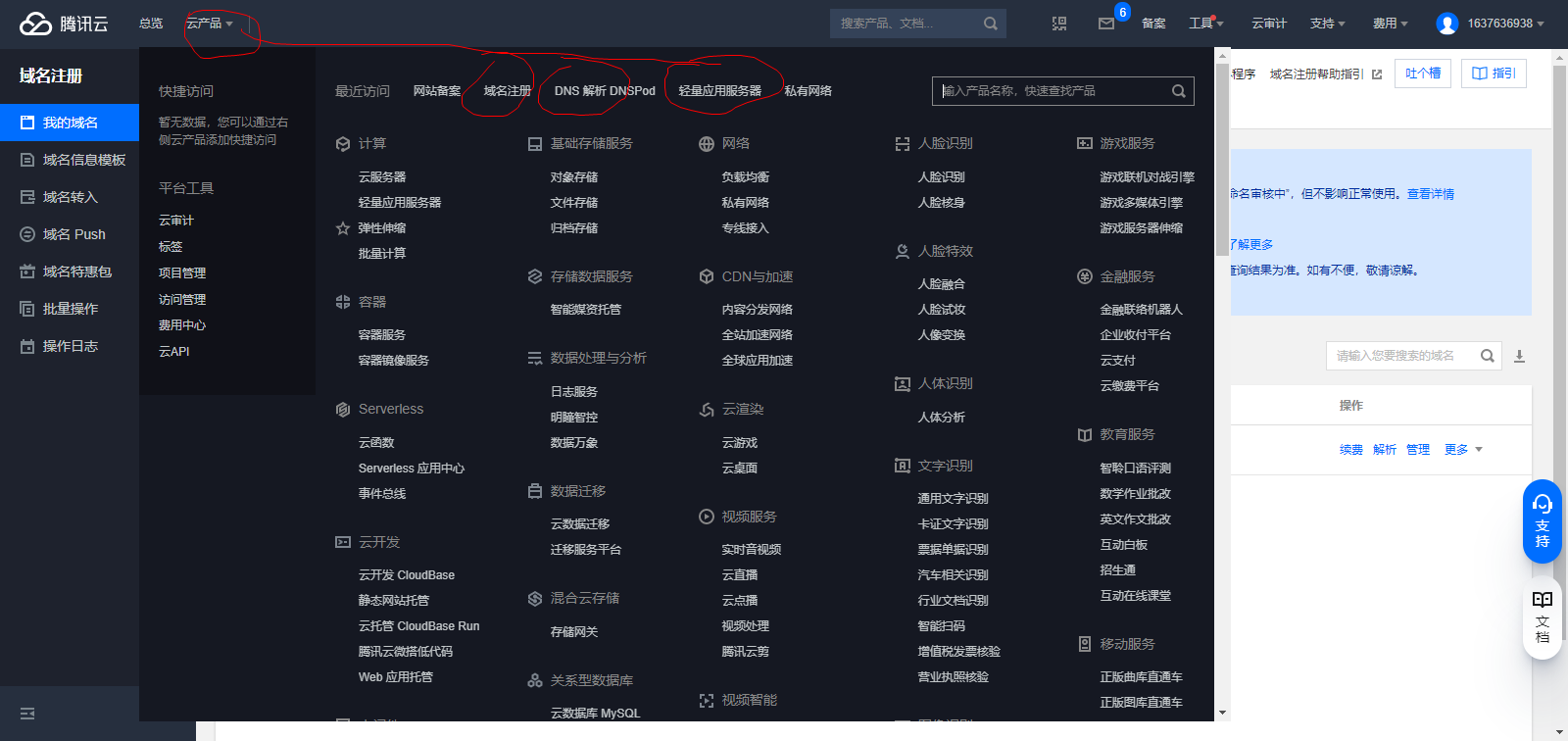
Task: Open 人脸核身 product link
Action: 942,203
